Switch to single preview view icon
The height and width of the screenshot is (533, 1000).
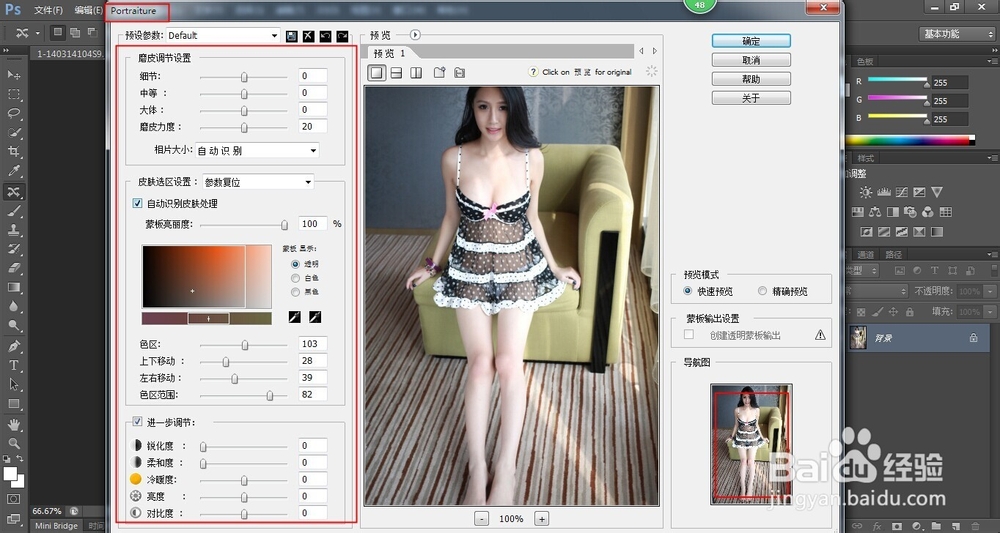(377, 73)
